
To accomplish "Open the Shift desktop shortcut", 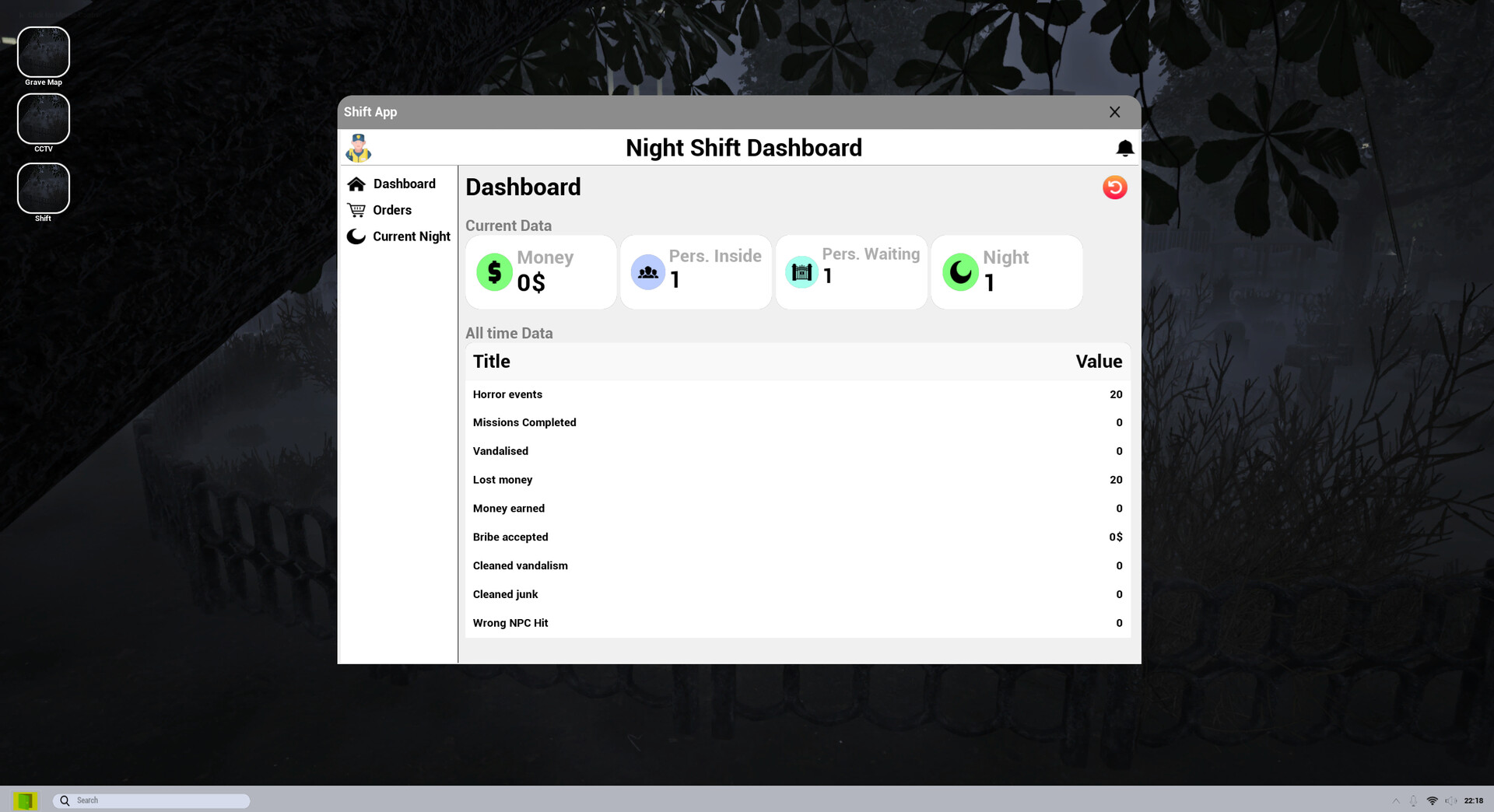I will (x=44, y=187).
